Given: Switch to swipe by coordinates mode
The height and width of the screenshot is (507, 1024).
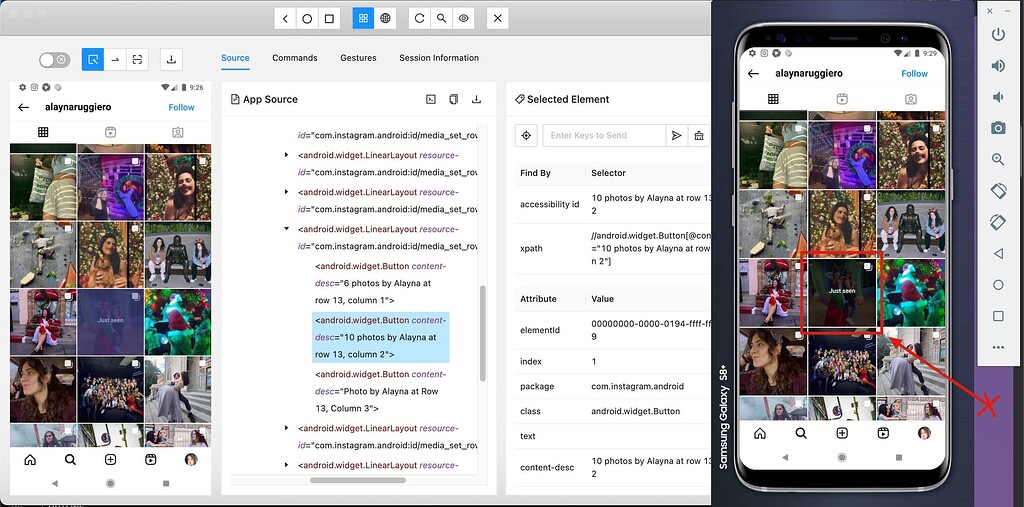Looking at the screenshot, I should pos(115,60).
